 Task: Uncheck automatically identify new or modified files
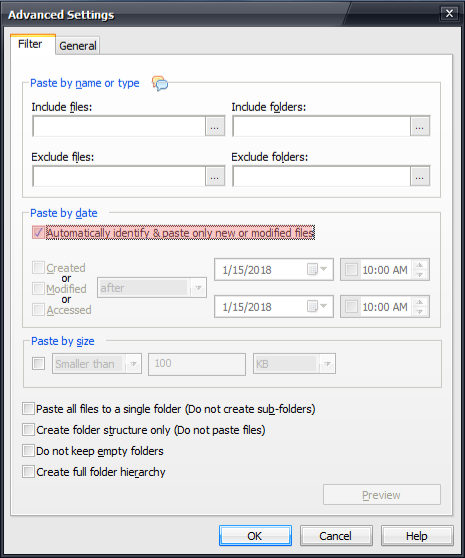(38, 232)
